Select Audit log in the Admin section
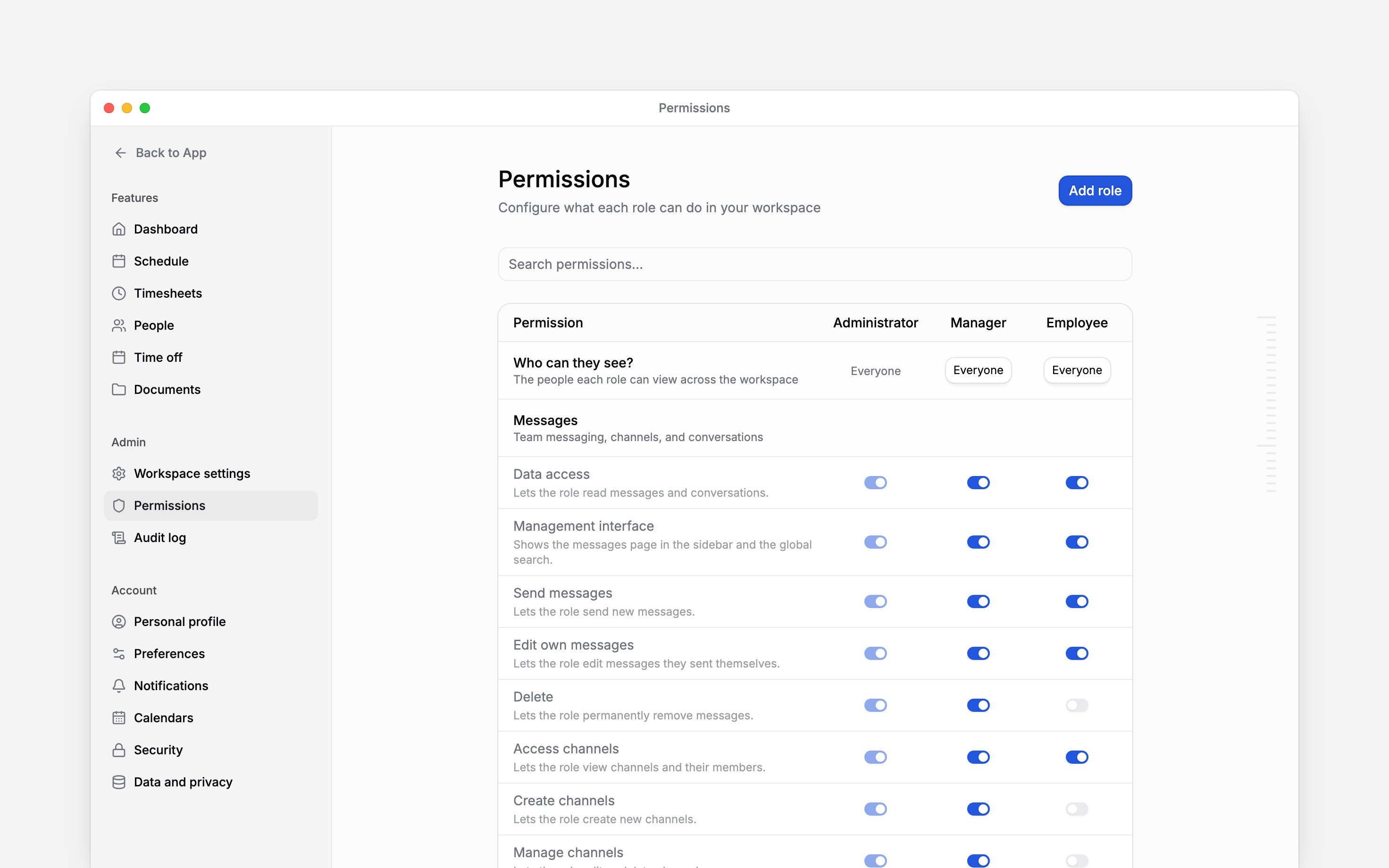Viewport: 1389px width, 868px height. point(210,538)
